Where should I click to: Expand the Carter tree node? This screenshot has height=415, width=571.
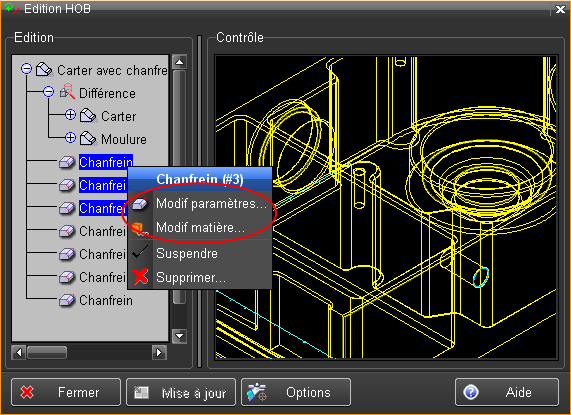(x=70, y=115)
